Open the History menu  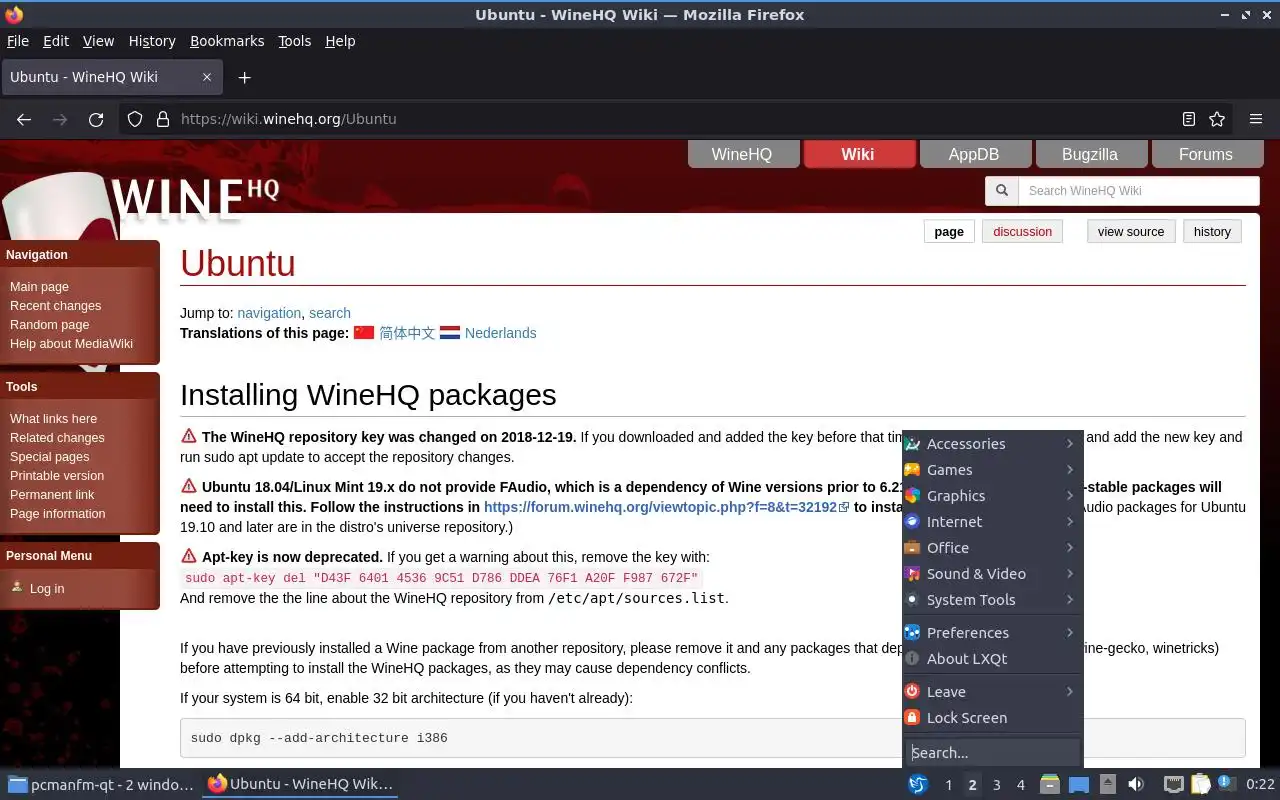[152, 41]
